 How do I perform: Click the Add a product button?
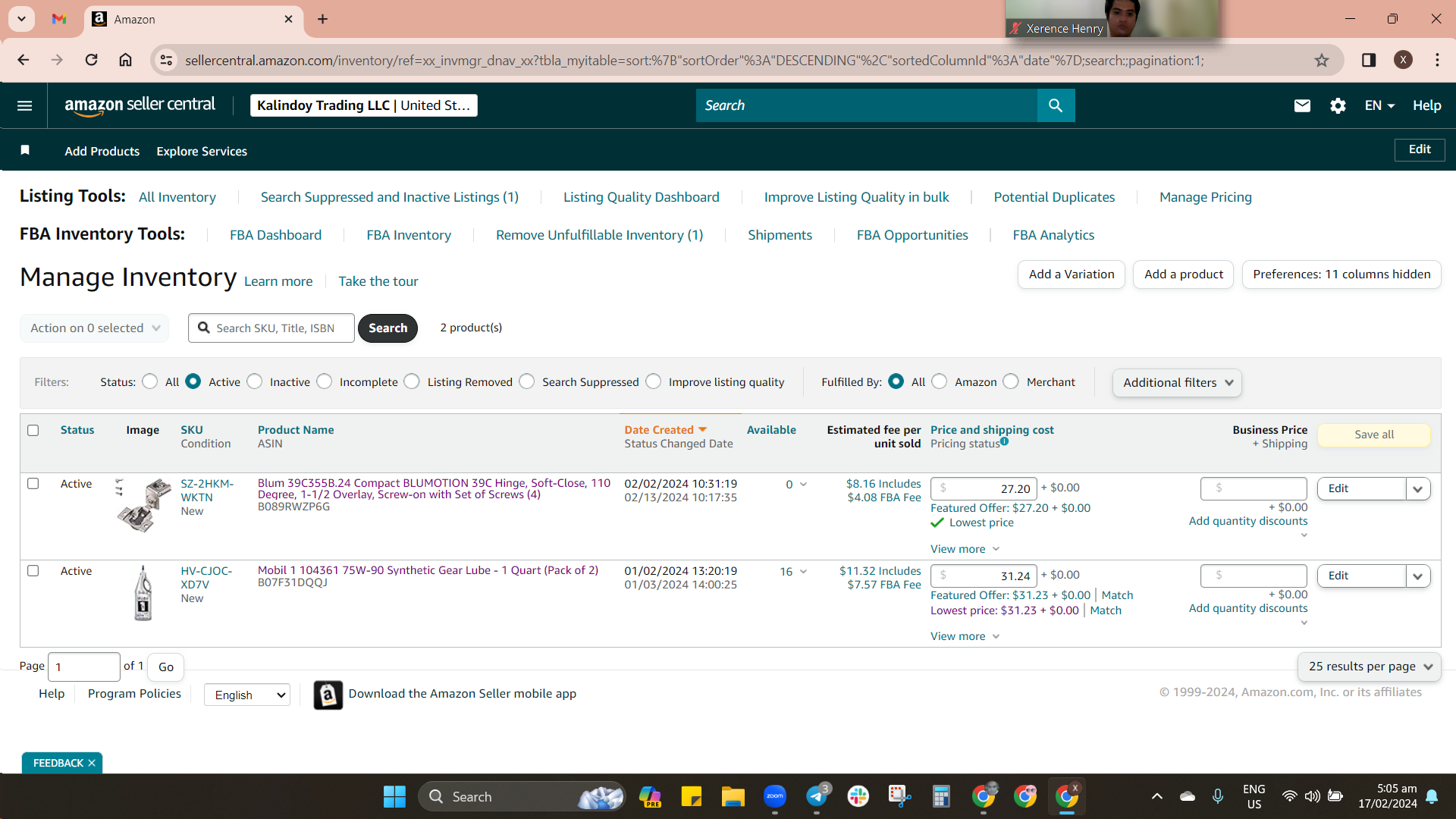tap(1184, 275)
